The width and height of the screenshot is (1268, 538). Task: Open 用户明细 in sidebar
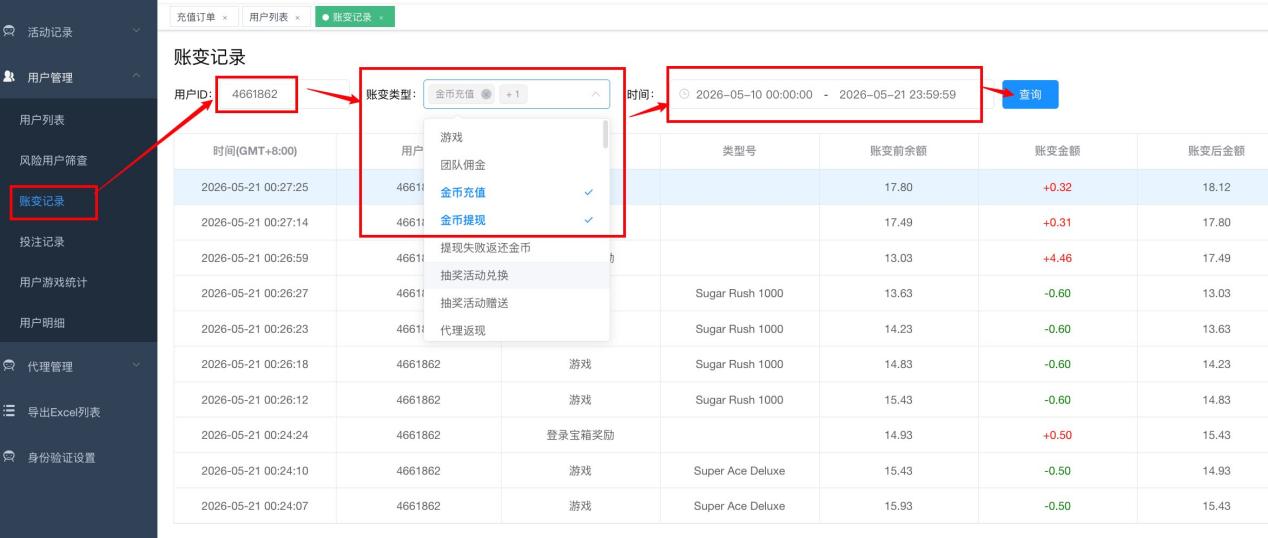tap(42, 323)
